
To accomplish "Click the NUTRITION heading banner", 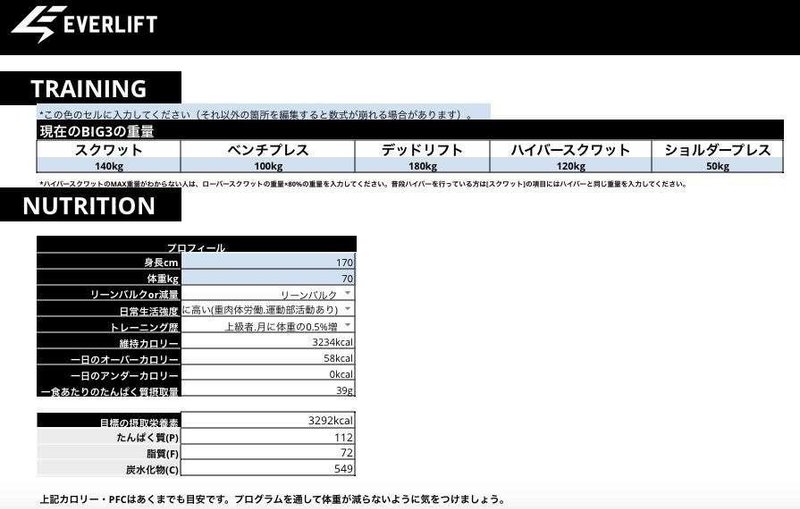I will click(x=90, y=206).
